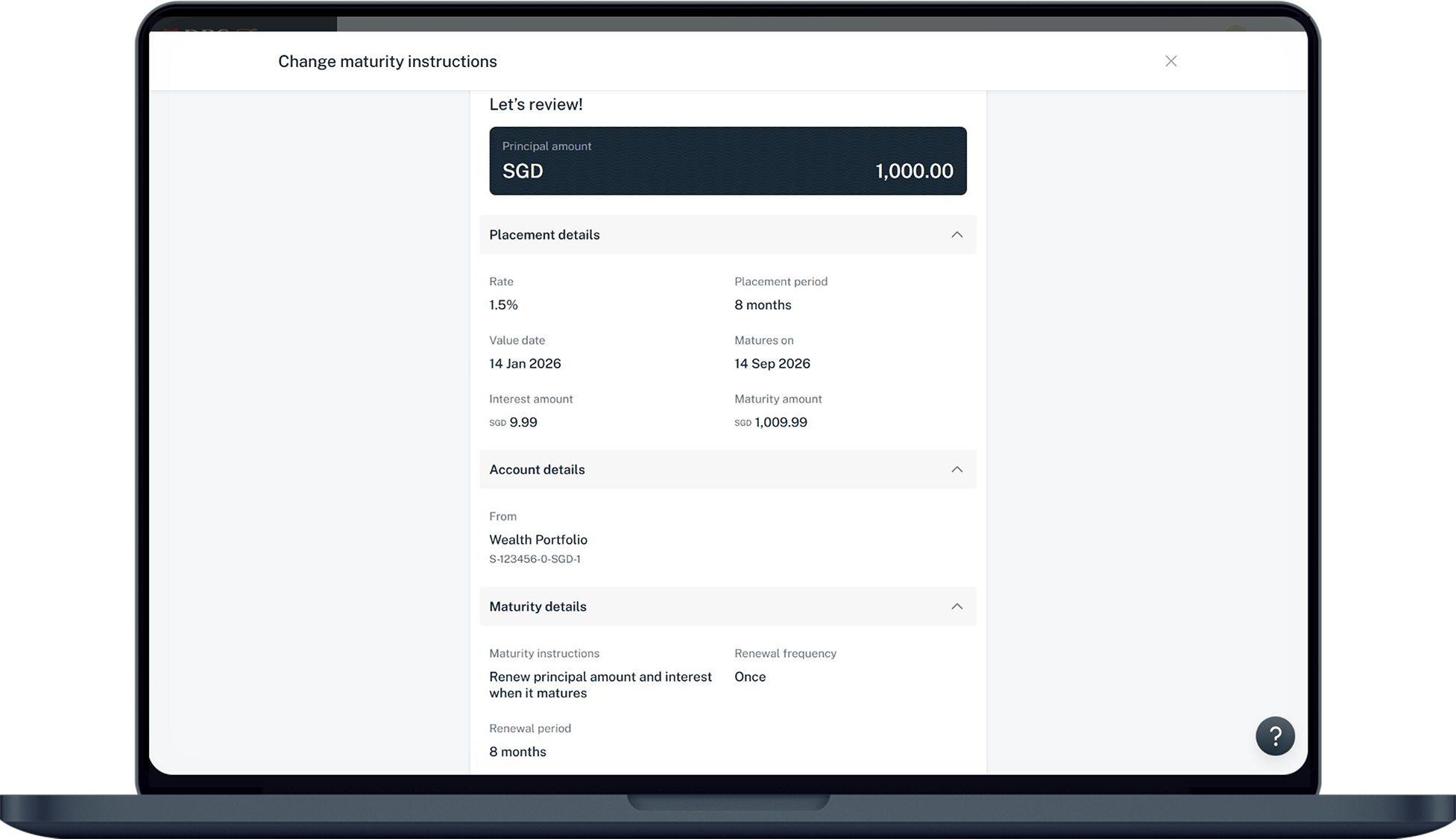The image size is (1456, 839).
Task: Click the 1.5% rate value
Action: click(503, 305)
